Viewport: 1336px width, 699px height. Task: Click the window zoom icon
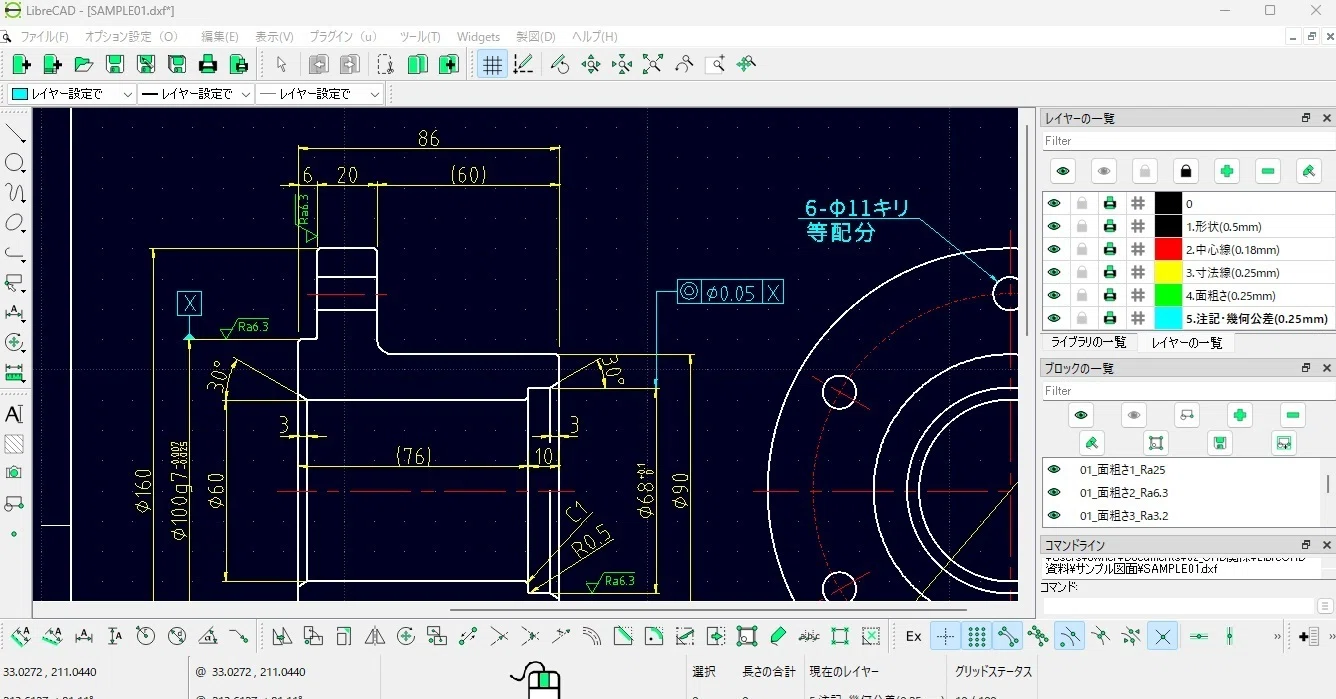(715, 65)
